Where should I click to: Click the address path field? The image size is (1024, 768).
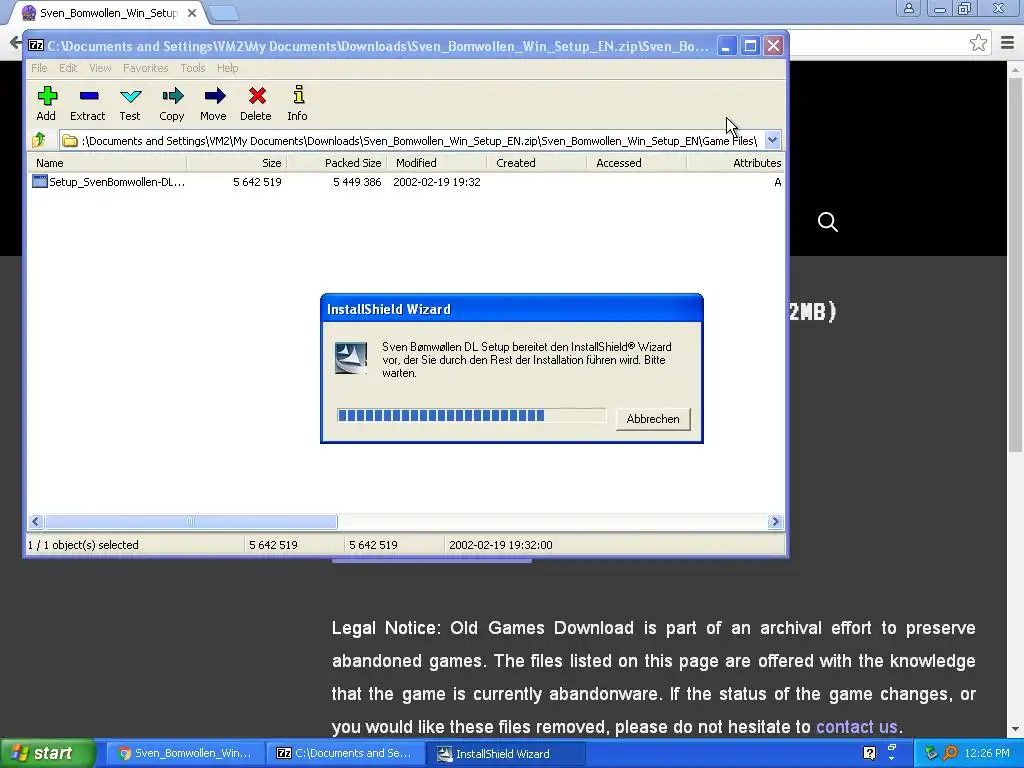click(x=419, y=140)
